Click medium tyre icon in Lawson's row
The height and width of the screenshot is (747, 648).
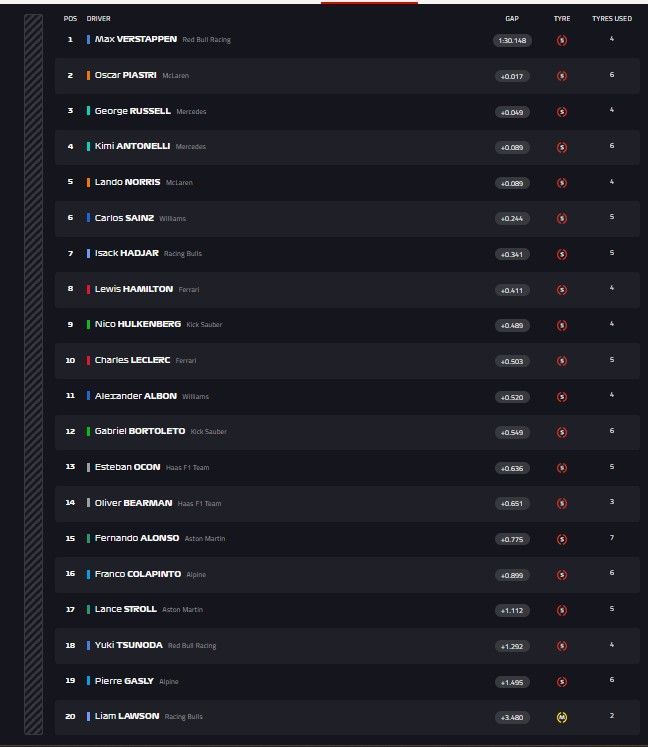[561, 716]
